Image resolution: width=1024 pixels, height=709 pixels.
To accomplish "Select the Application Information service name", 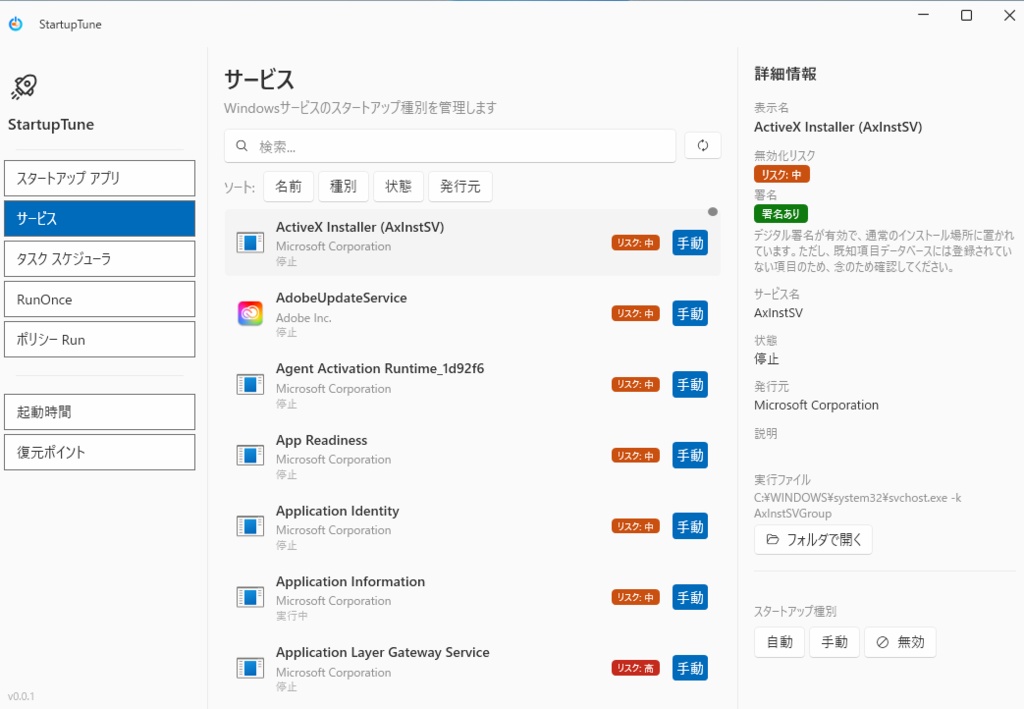I will [x=350, y=582].
